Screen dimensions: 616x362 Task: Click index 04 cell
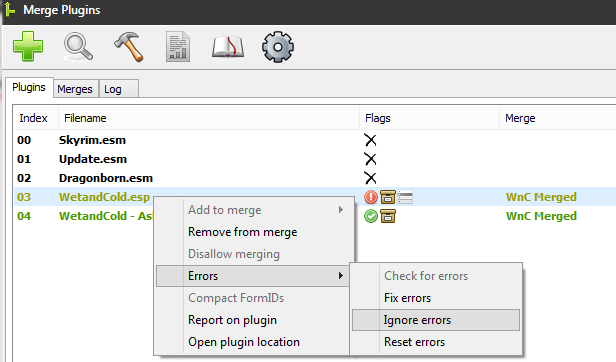pos(24,216)
